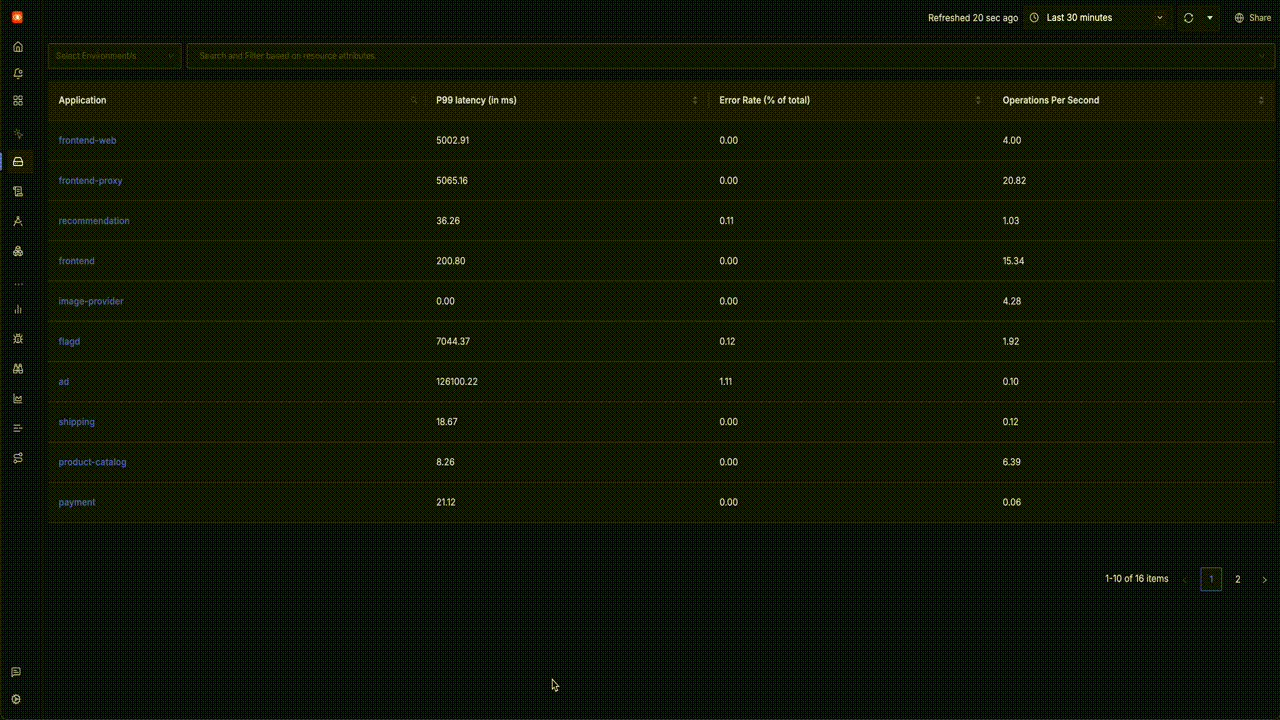This screenshot has height=720, width=1280.
Task: Open alerts via the bell icon
Action: 17,74
